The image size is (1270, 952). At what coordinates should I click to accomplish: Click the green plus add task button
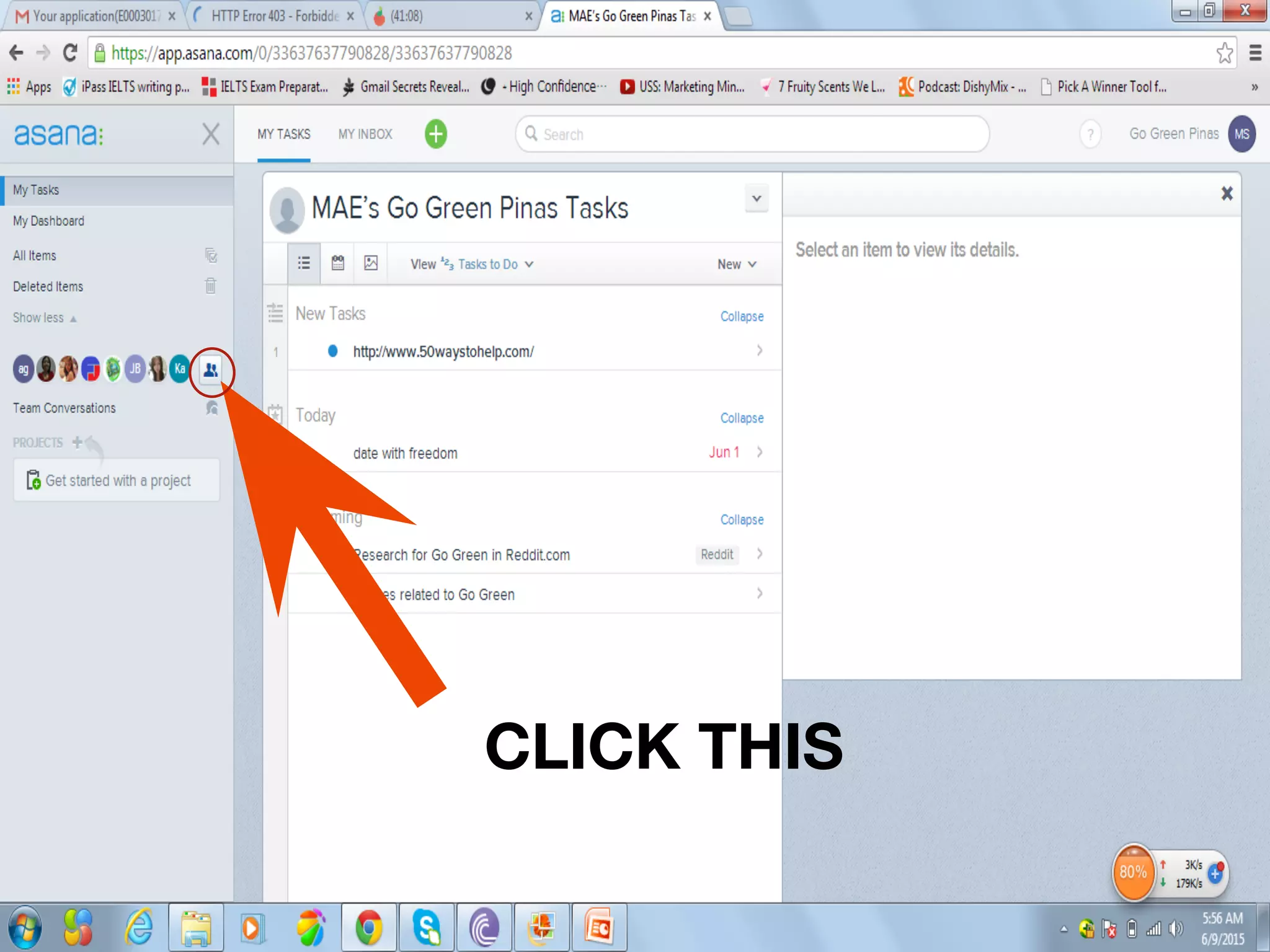point(436,134)
